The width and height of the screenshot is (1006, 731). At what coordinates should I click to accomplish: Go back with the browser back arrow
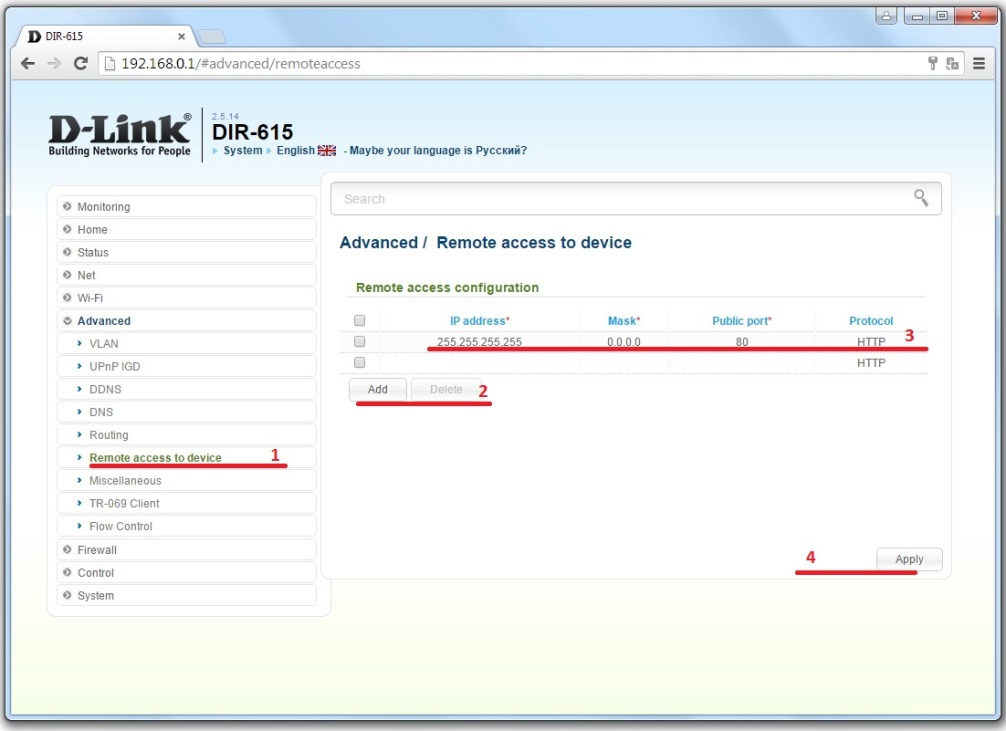[x=28, y=64]
